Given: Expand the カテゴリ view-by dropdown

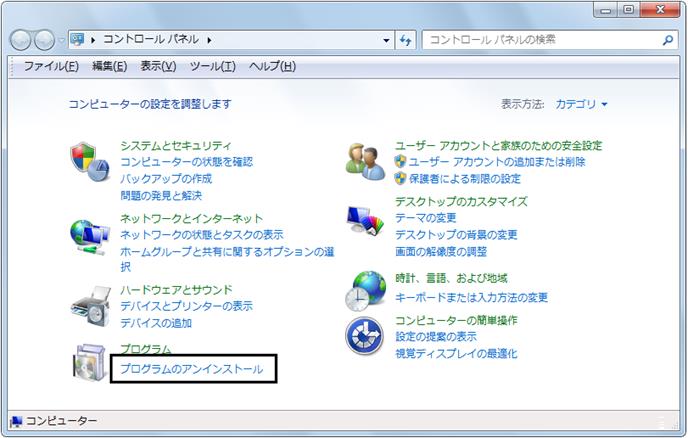Looking at the screenshot, I should (581, 104).
